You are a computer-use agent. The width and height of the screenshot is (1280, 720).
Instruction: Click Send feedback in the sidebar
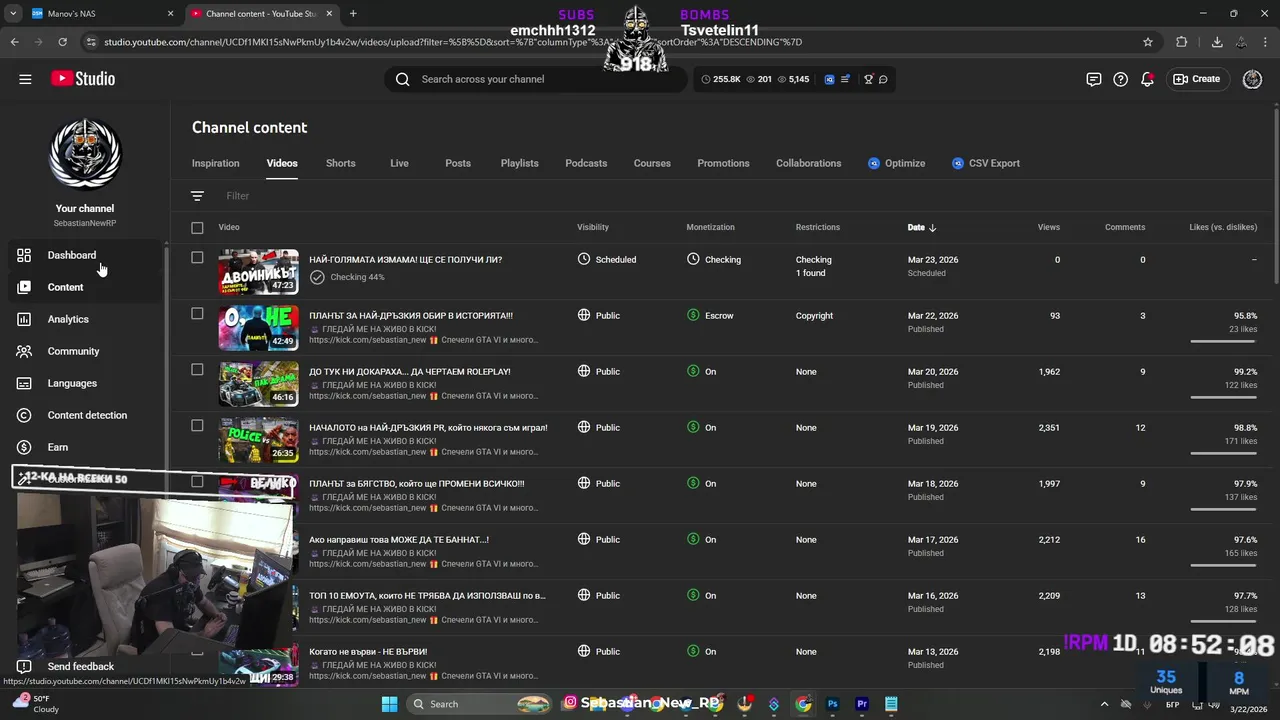(x=80, y=666)
